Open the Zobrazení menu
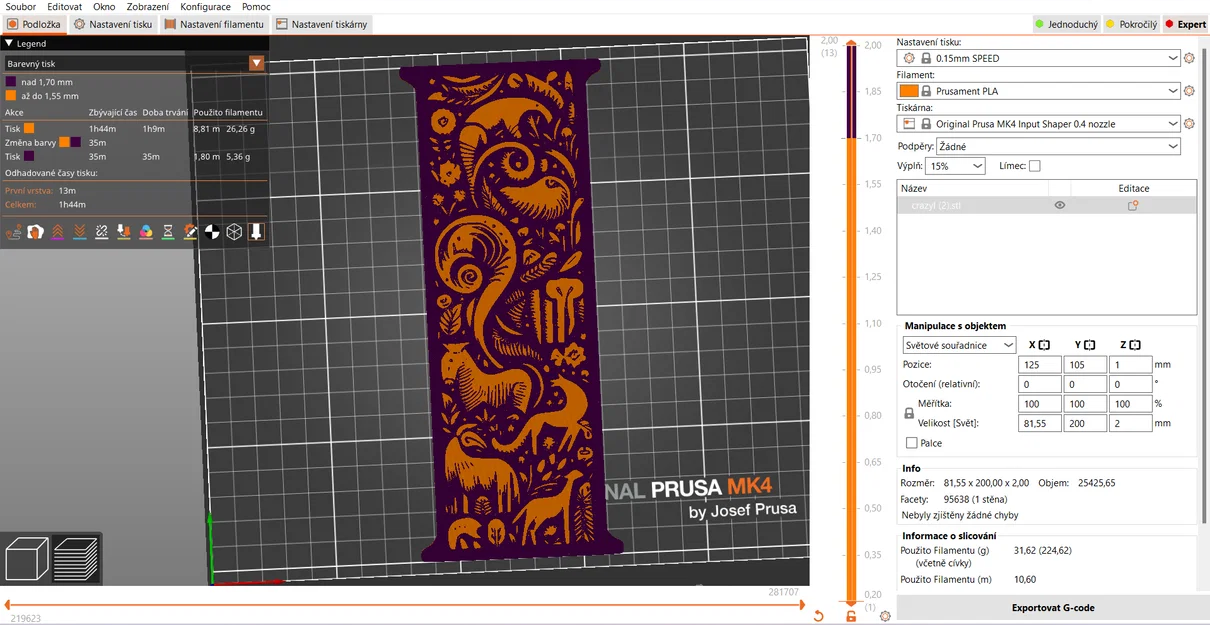This screenshot has height=625, width=1210. (147, 7)
